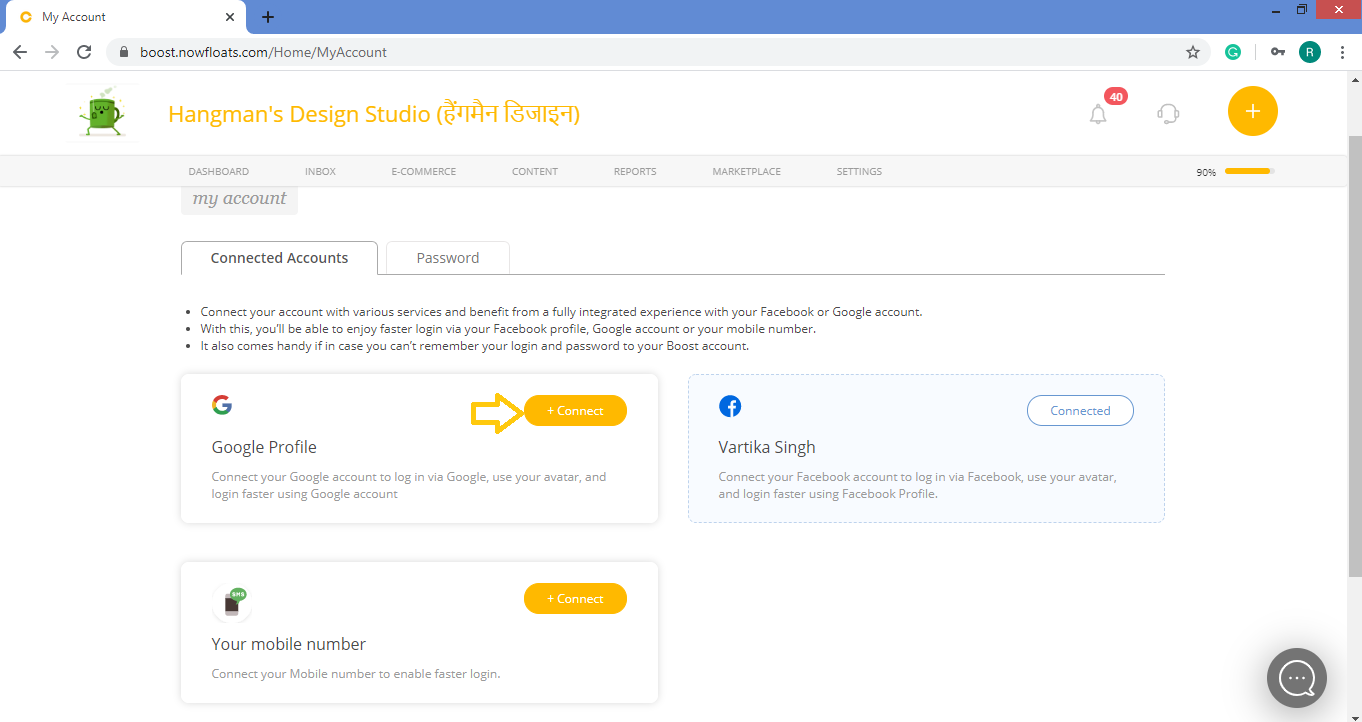Connect your mobile number
This screenshot has height=722, width=1362.
575,599
